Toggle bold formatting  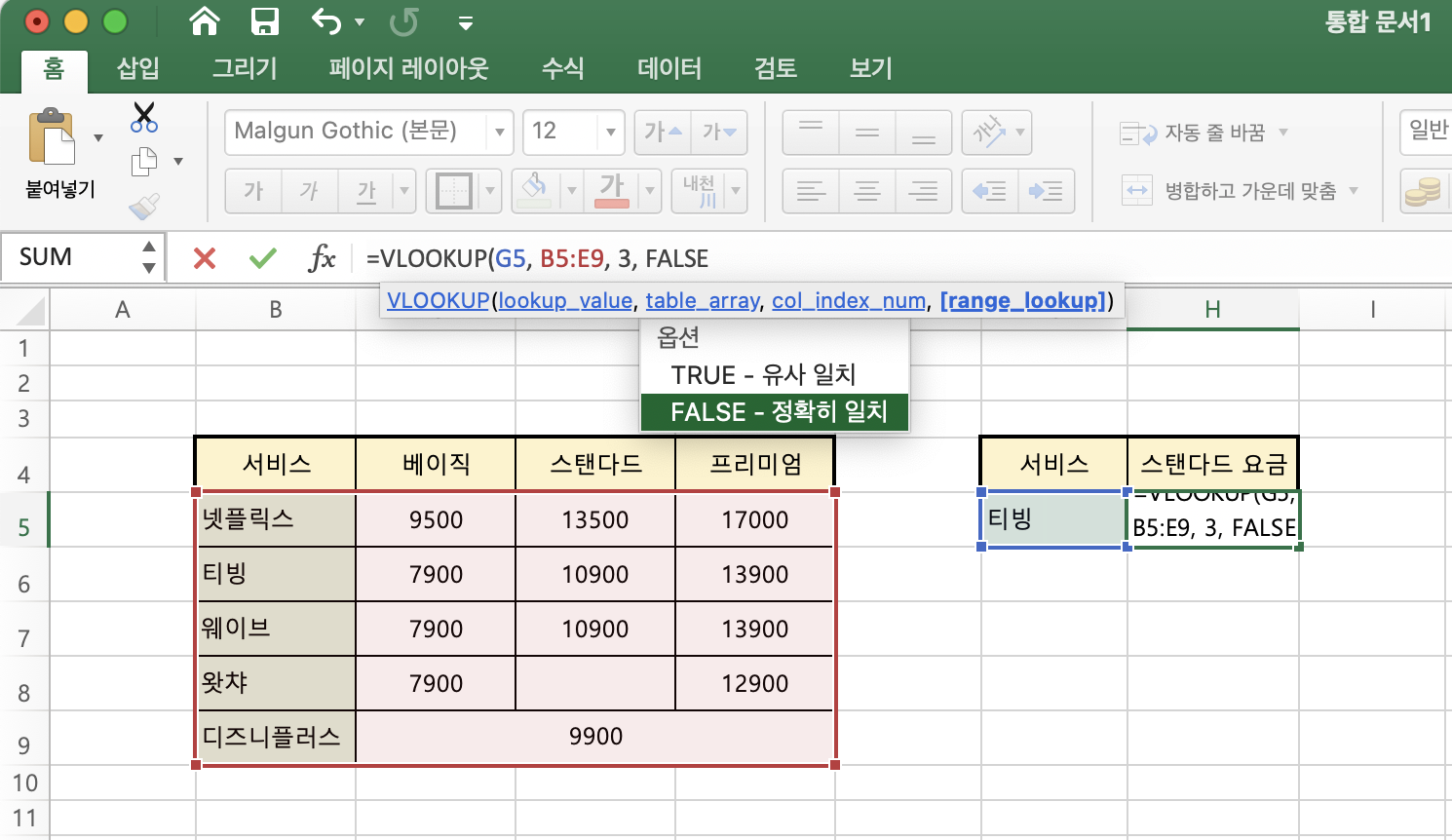(x=253, y=191)
